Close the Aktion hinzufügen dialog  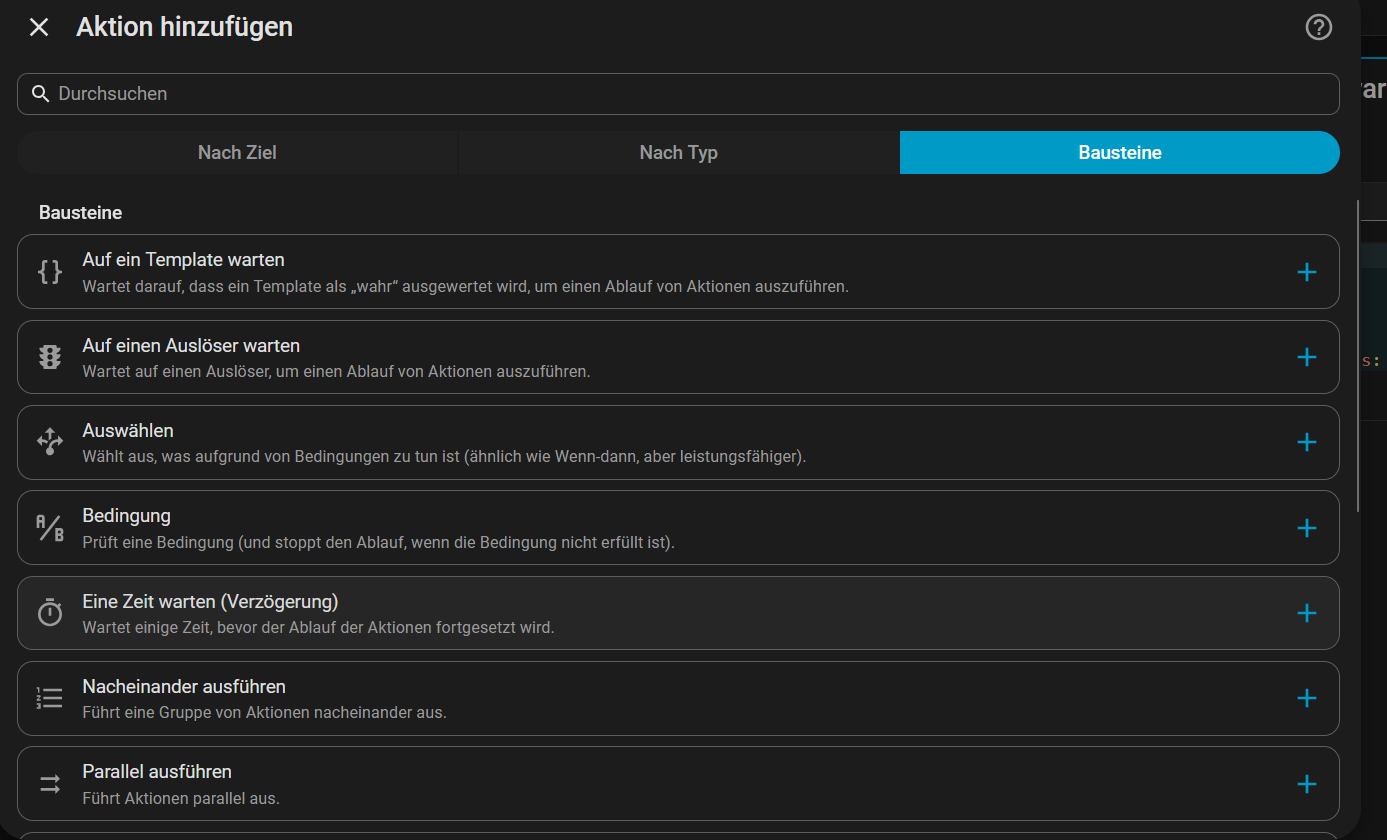[39, 27]
